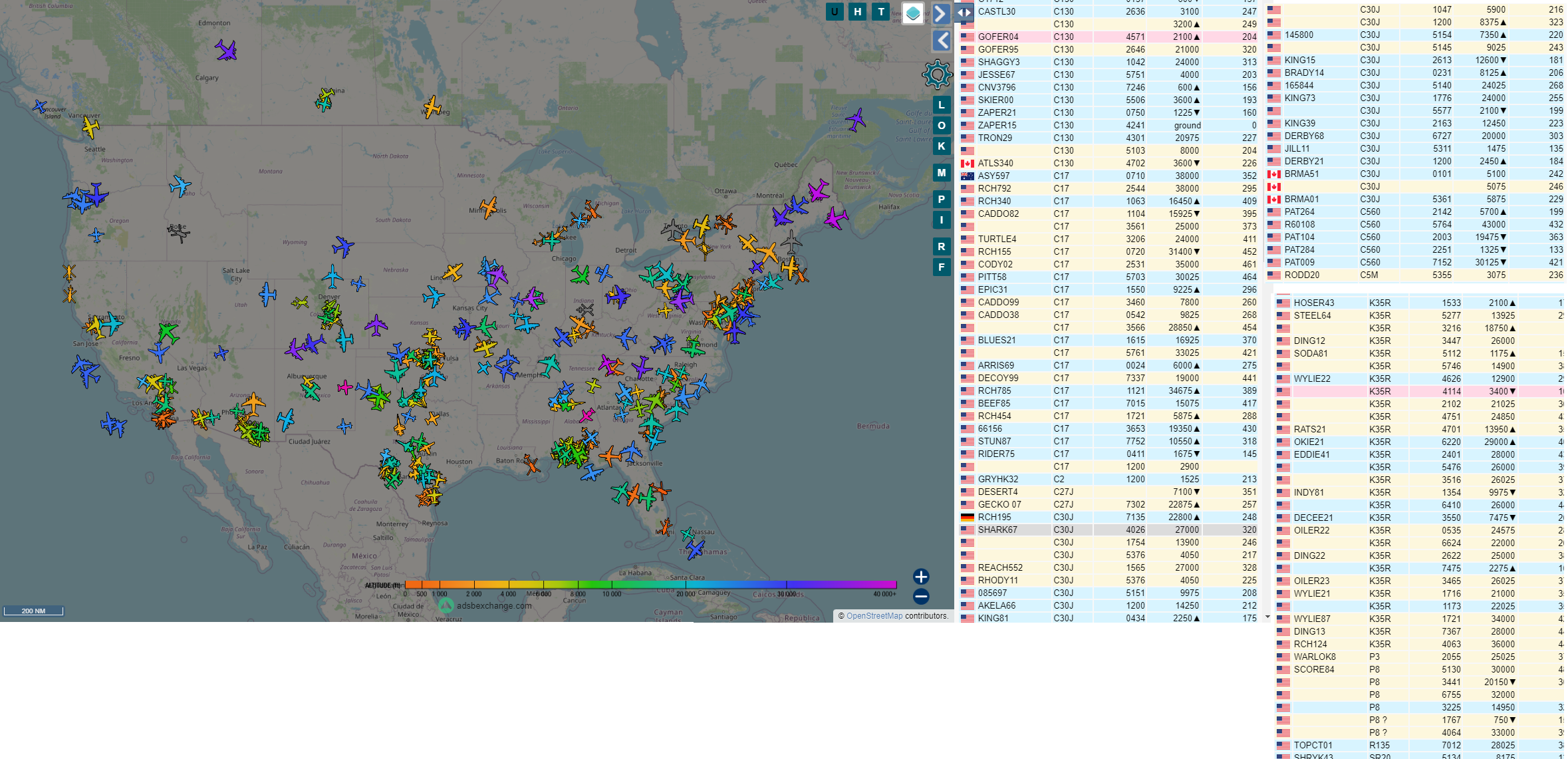Click the KING15 callsign
Image resolution: width=1568 pixels, height=759 pixels.
pos(1300,60)
